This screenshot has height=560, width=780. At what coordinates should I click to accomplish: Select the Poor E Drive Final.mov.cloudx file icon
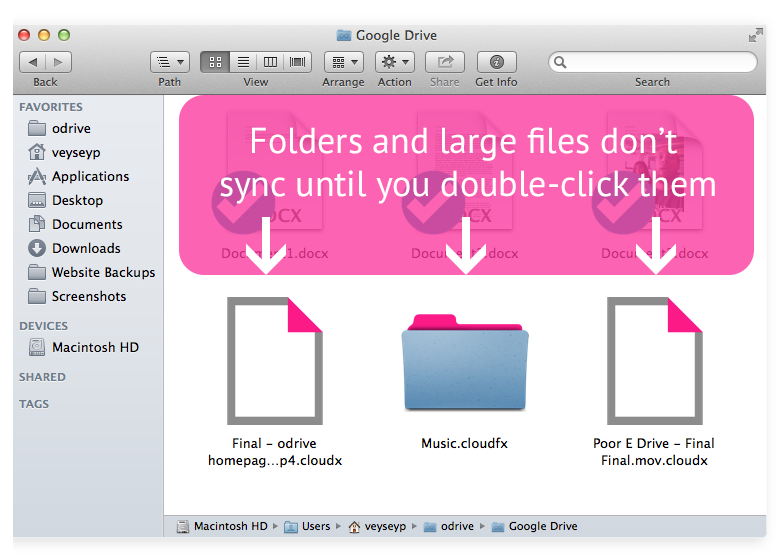coord(655,361)
